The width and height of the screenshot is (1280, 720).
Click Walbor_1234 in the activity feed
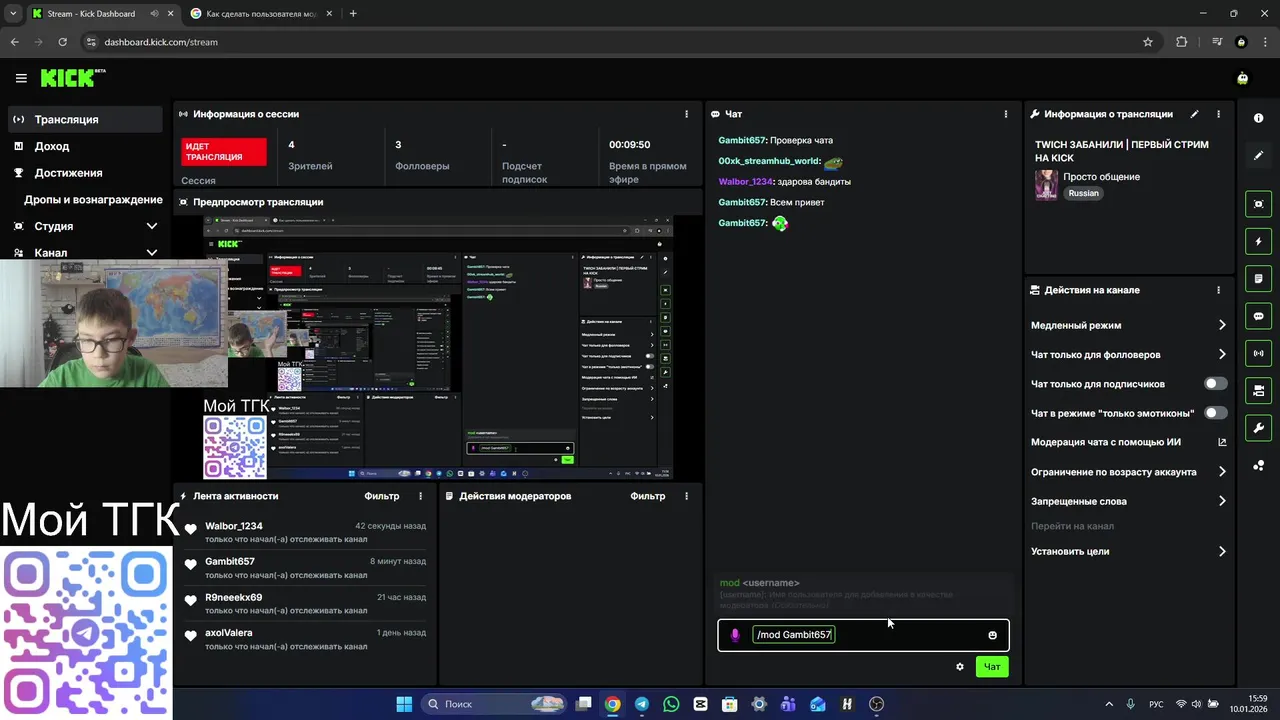click(234, 526)
